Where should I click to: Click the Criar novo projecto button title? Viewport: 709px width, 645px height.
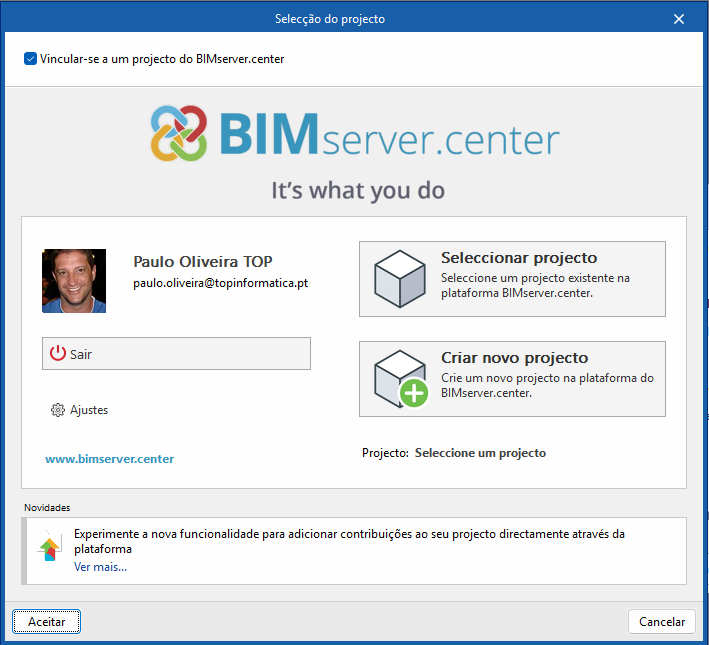coord(515,357)
